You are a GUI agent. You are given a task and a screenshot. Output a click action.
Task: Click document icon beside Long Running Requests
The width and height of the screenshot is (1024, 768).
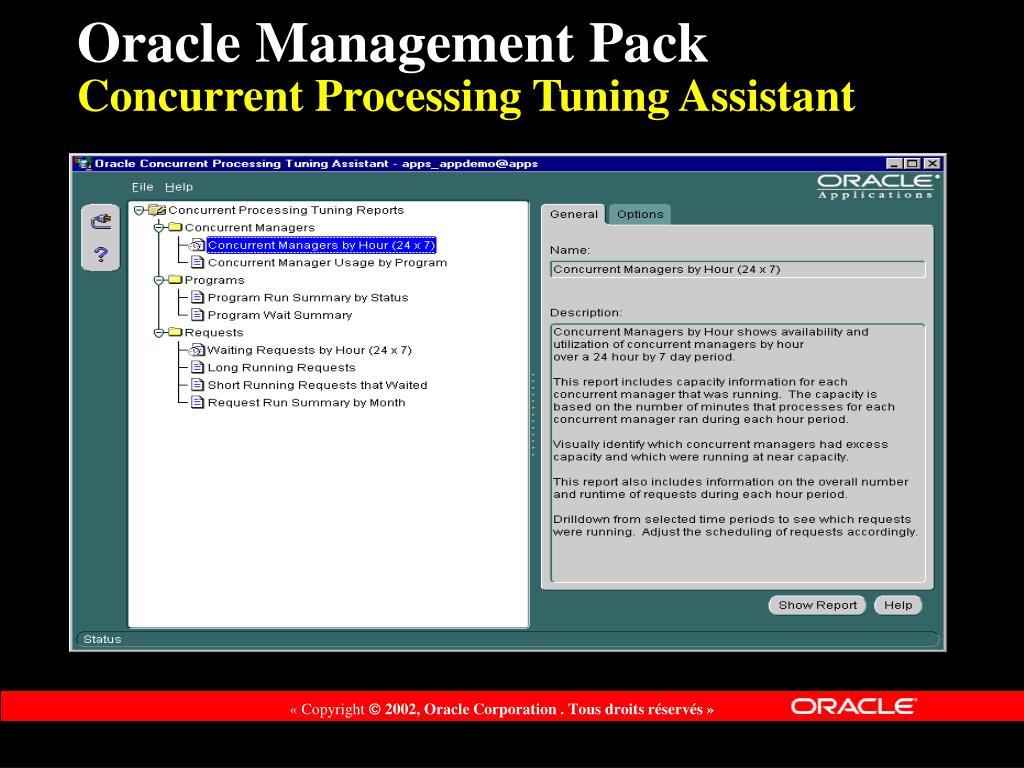(x=197, y=367)
